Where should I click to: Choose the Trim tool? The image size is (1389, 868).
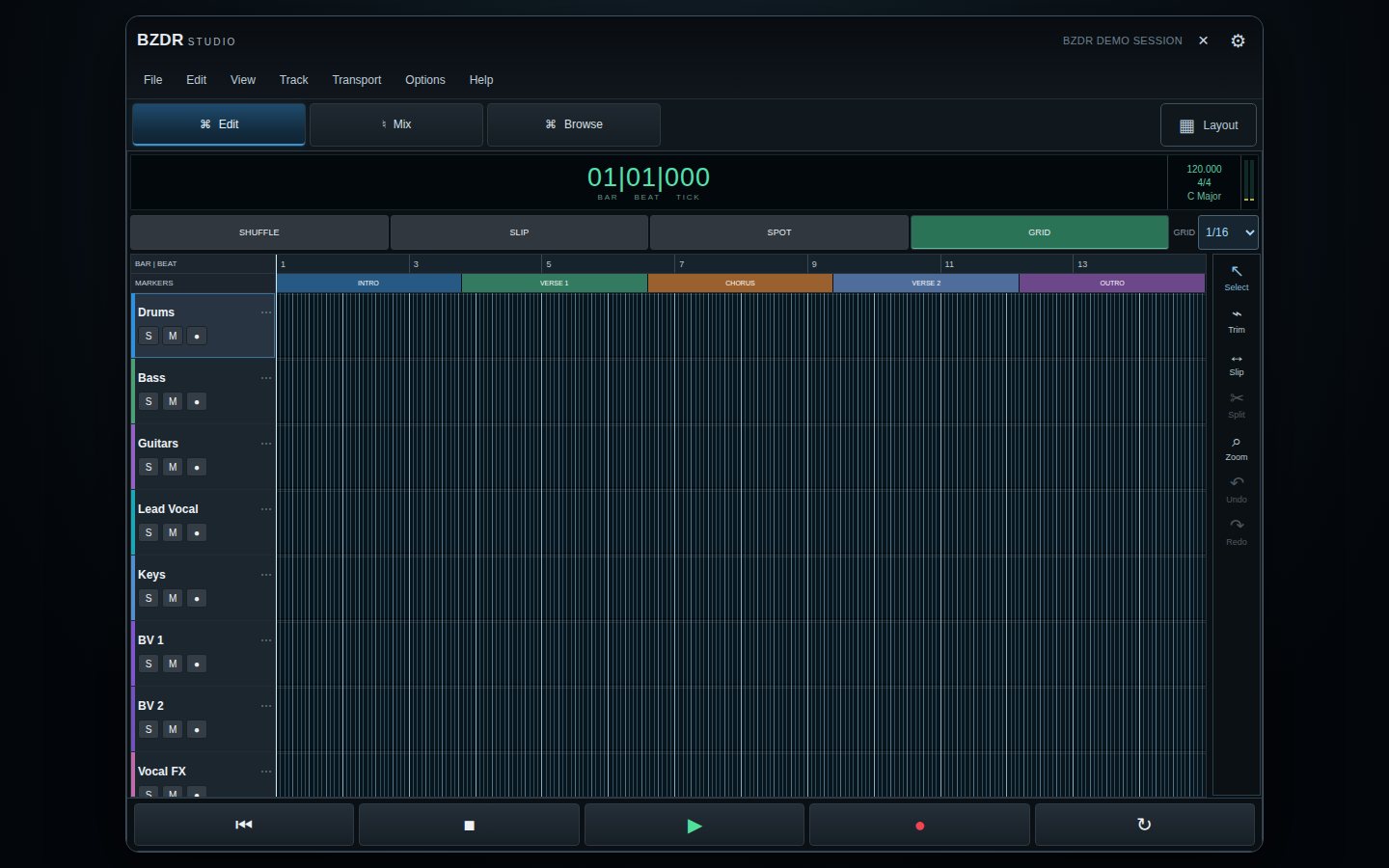[x=1237, y=319]
